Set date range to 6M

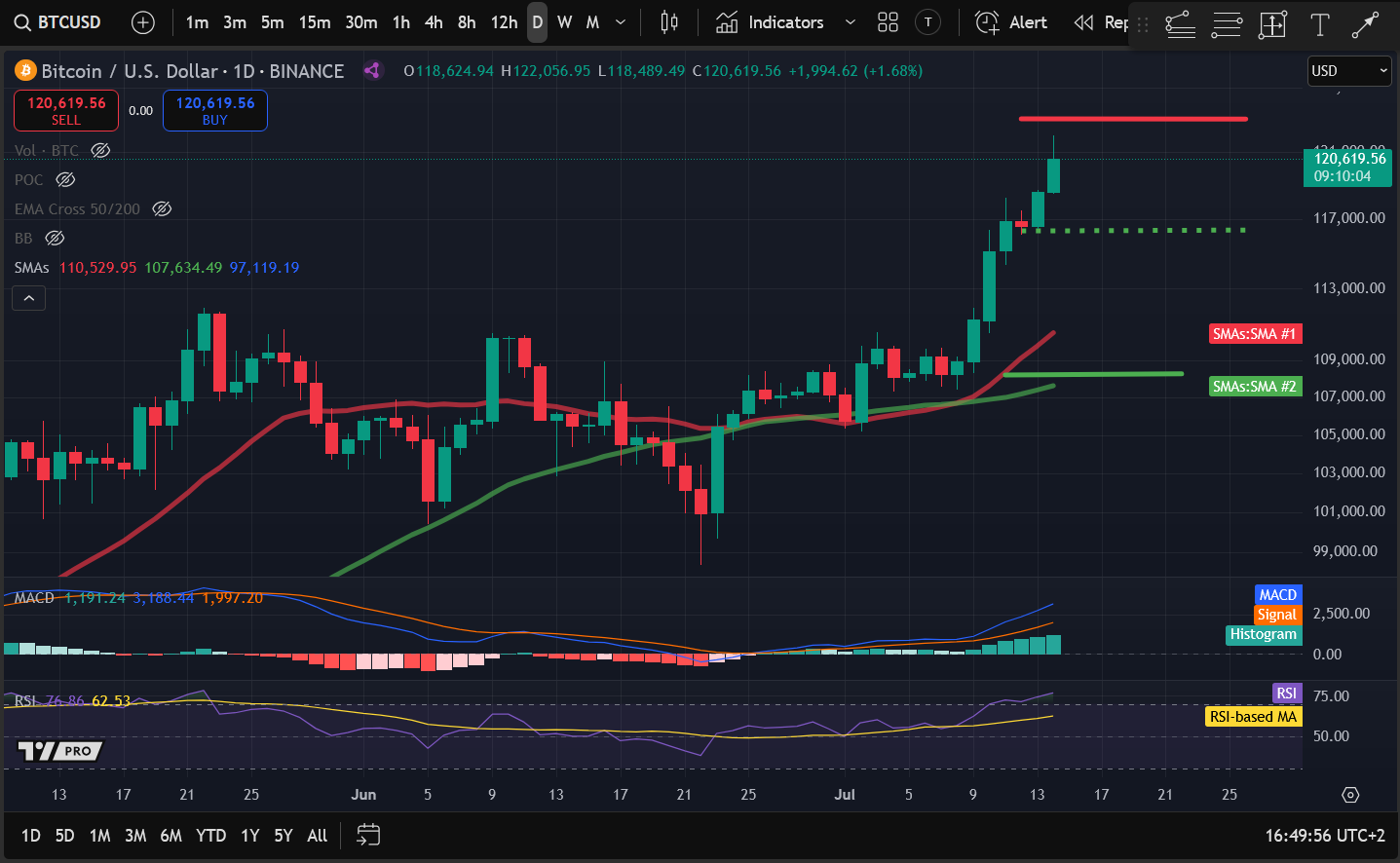[x=171, y=835]
